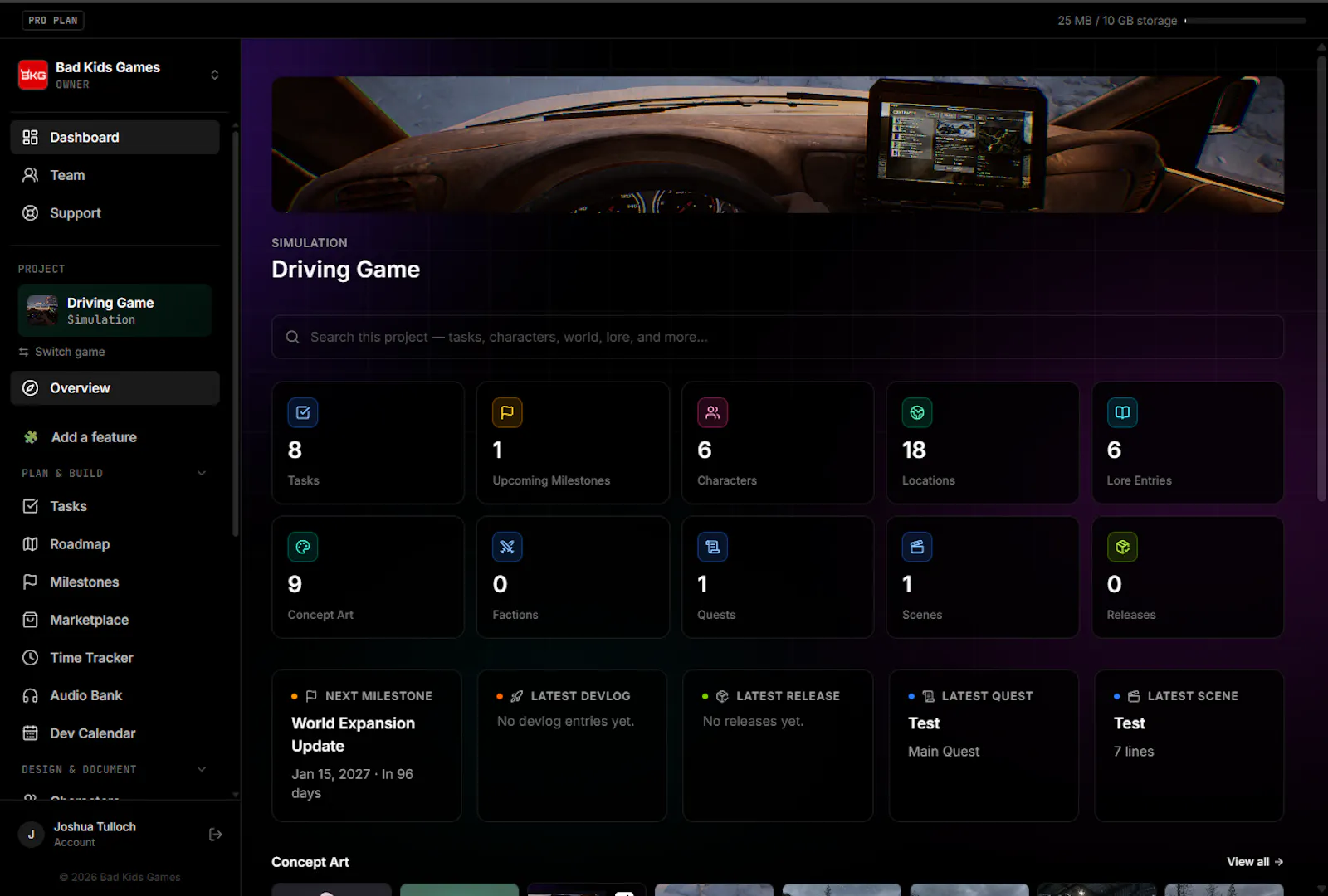This screenshot has width=1328, height=896.
Task: Click the log out icon beside Joshua Tulloch
Action: (x=216, y=835)
